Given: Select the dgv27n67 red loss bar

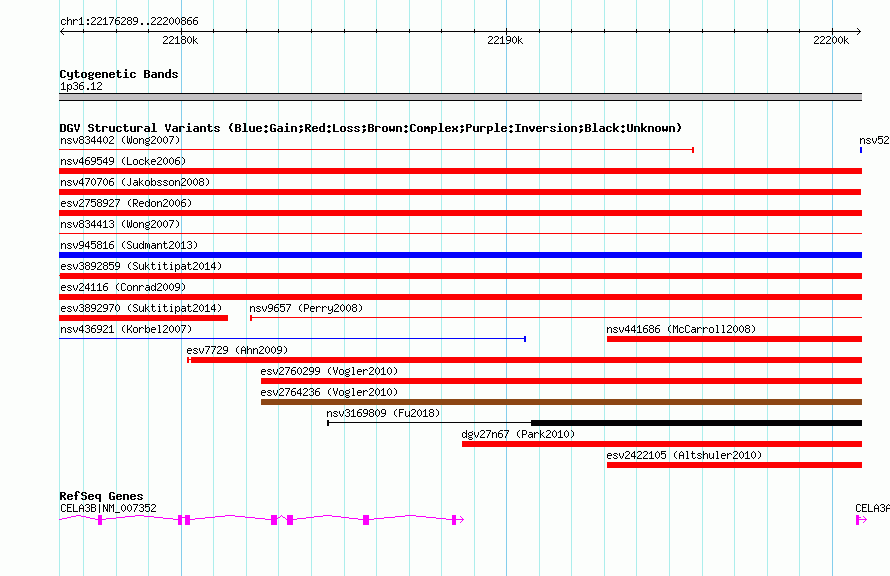Looking at the screenshot, I should [662, 444].
